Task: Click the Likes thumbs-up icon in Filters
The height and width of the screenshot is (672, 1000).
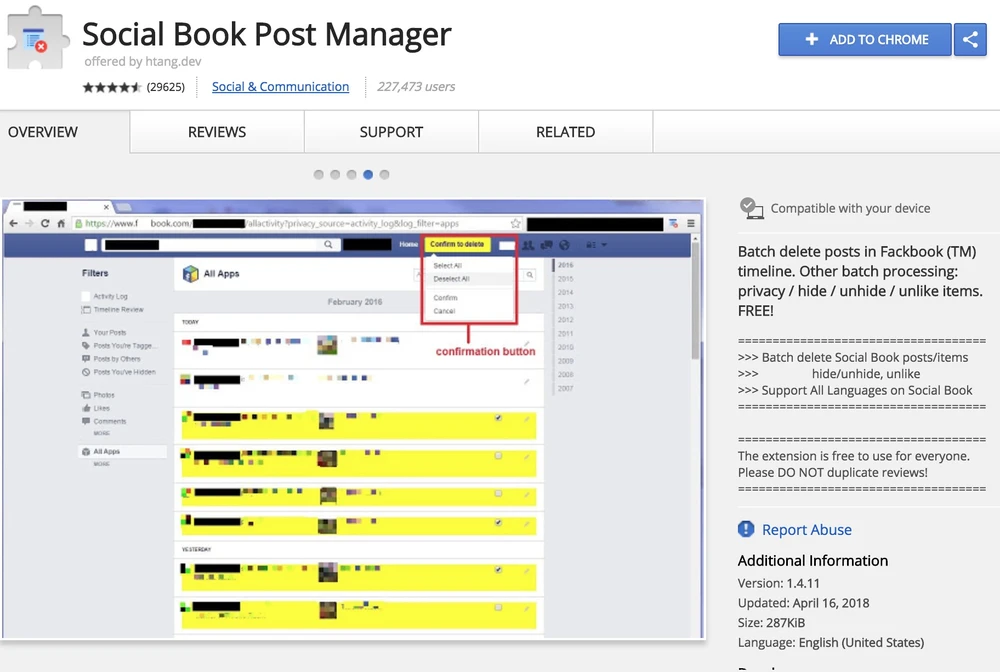Action: pos(85,408)
